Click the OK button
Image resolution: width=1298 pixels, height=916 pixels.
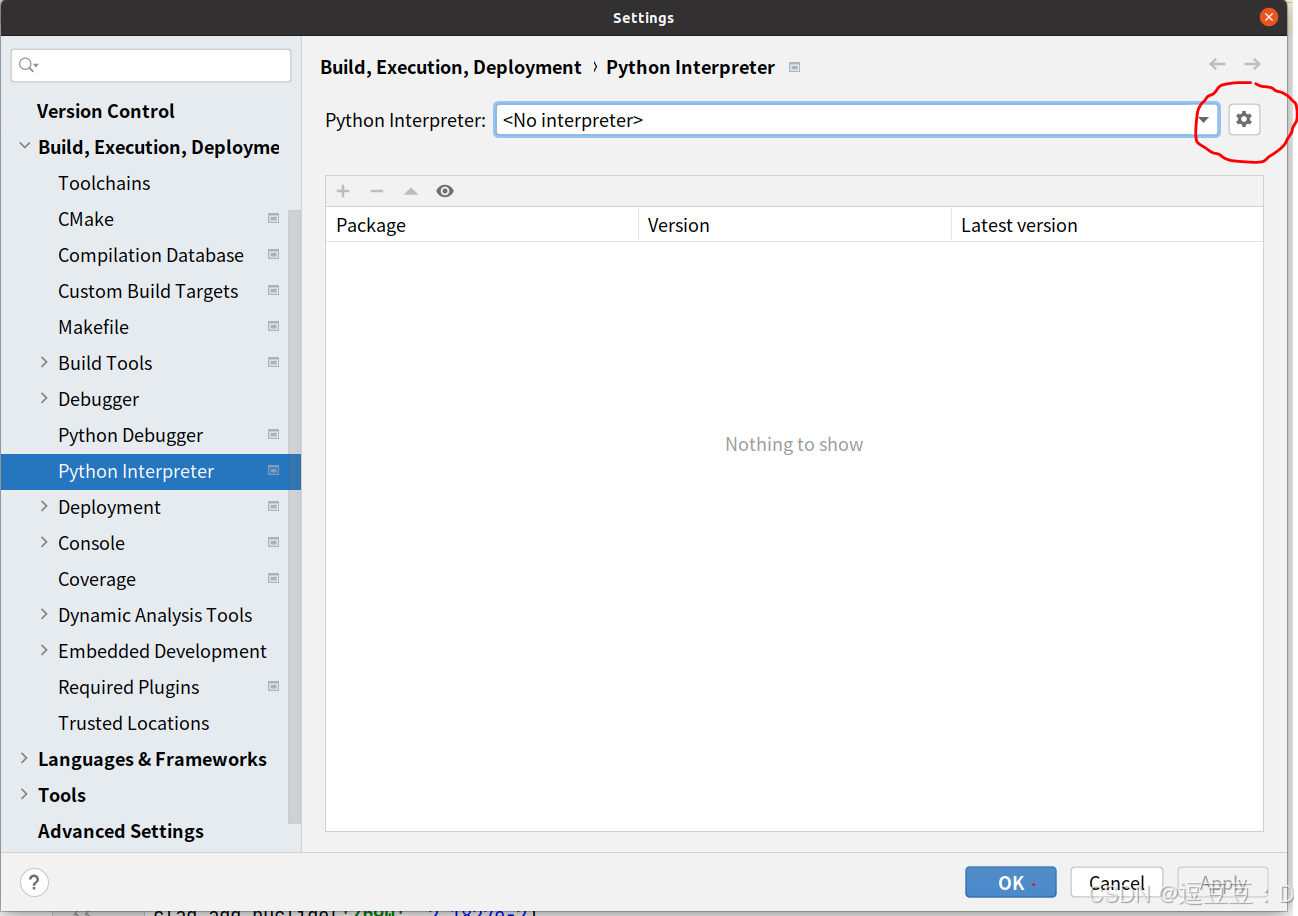(1011, 882)
